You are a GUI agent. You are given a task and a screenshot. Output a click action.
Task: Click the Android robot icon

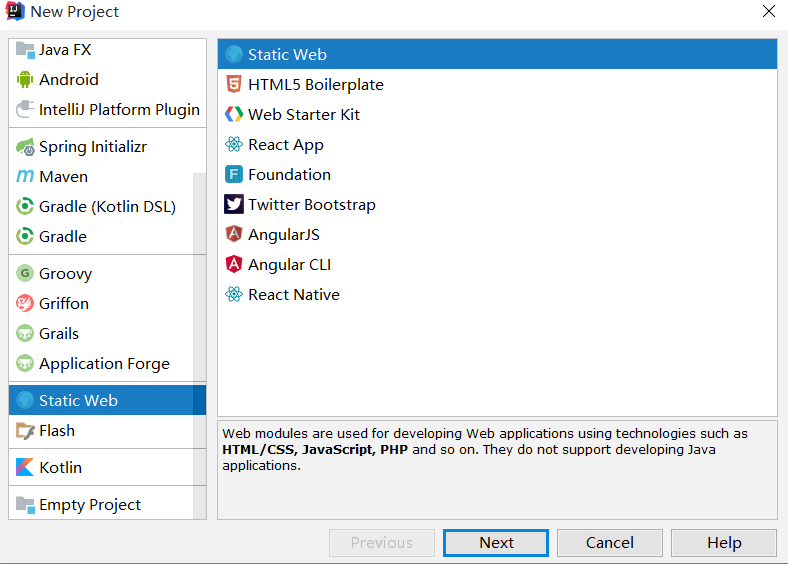coord(25,80)
